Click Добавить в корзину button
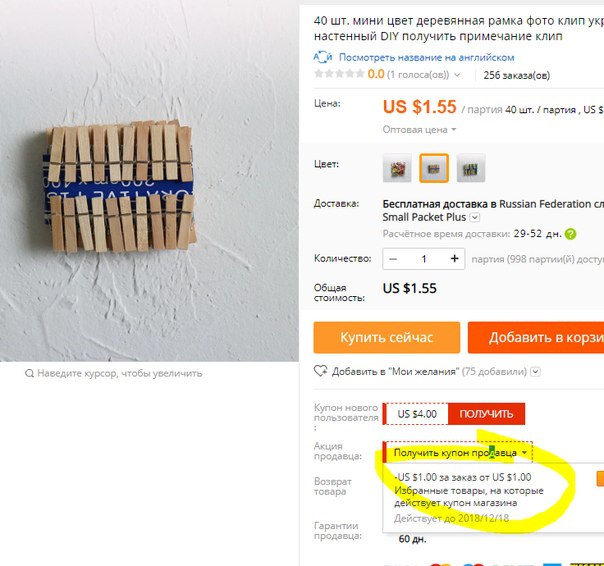The width and height of the screenshot is (604, 566). coord(536,338)
